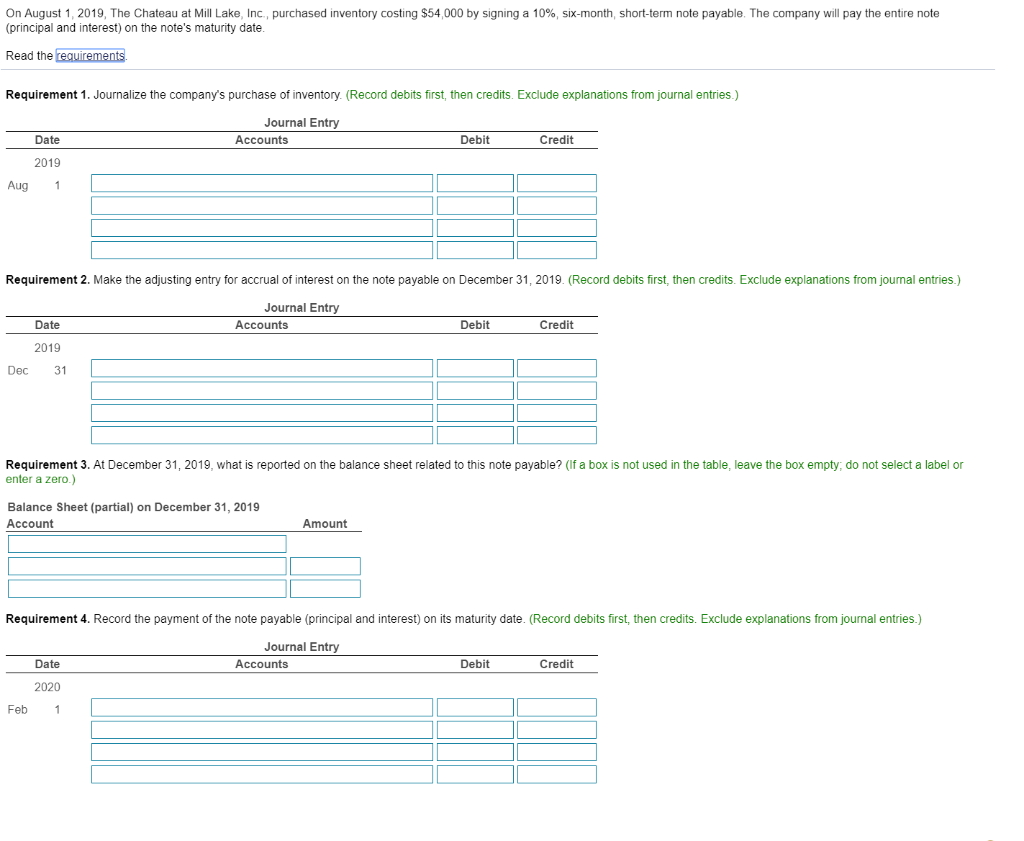
Task: Click the 'Requirement 4.' heading text
Action: tap(48, 618)
